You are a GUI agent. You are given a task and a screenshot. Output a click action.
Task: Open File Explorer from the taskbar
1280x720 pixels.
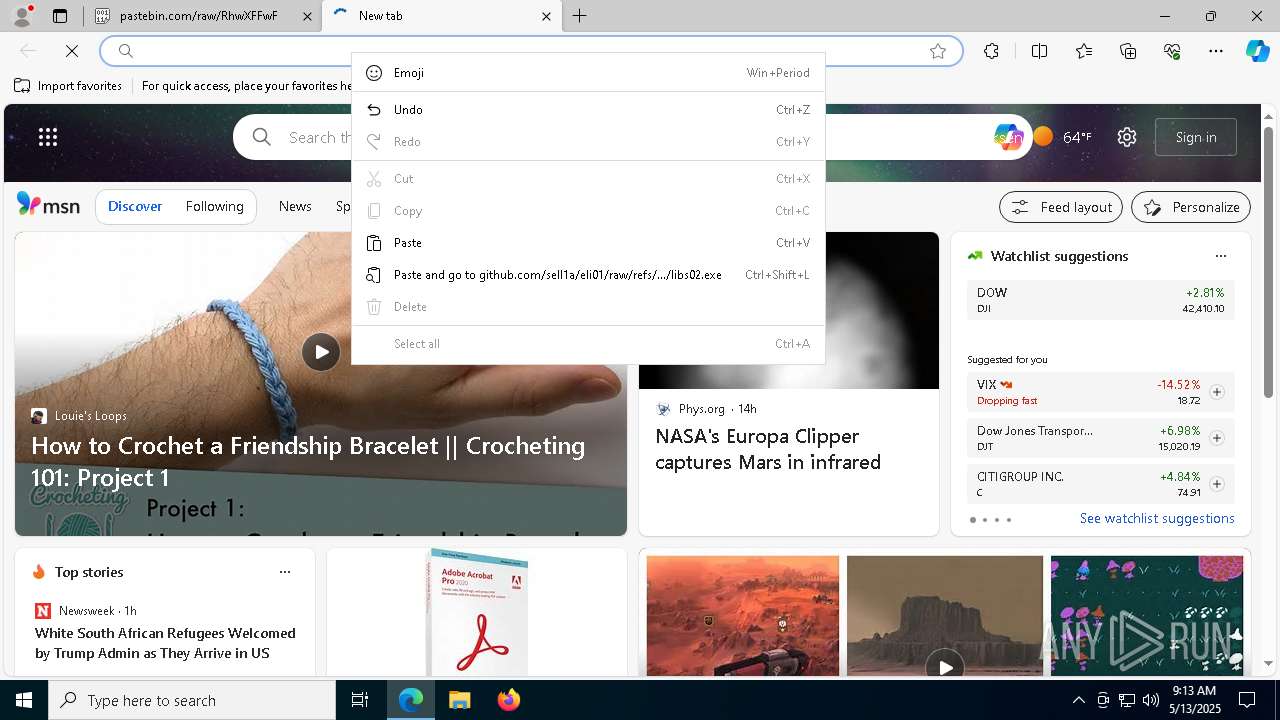click(459, 700)
